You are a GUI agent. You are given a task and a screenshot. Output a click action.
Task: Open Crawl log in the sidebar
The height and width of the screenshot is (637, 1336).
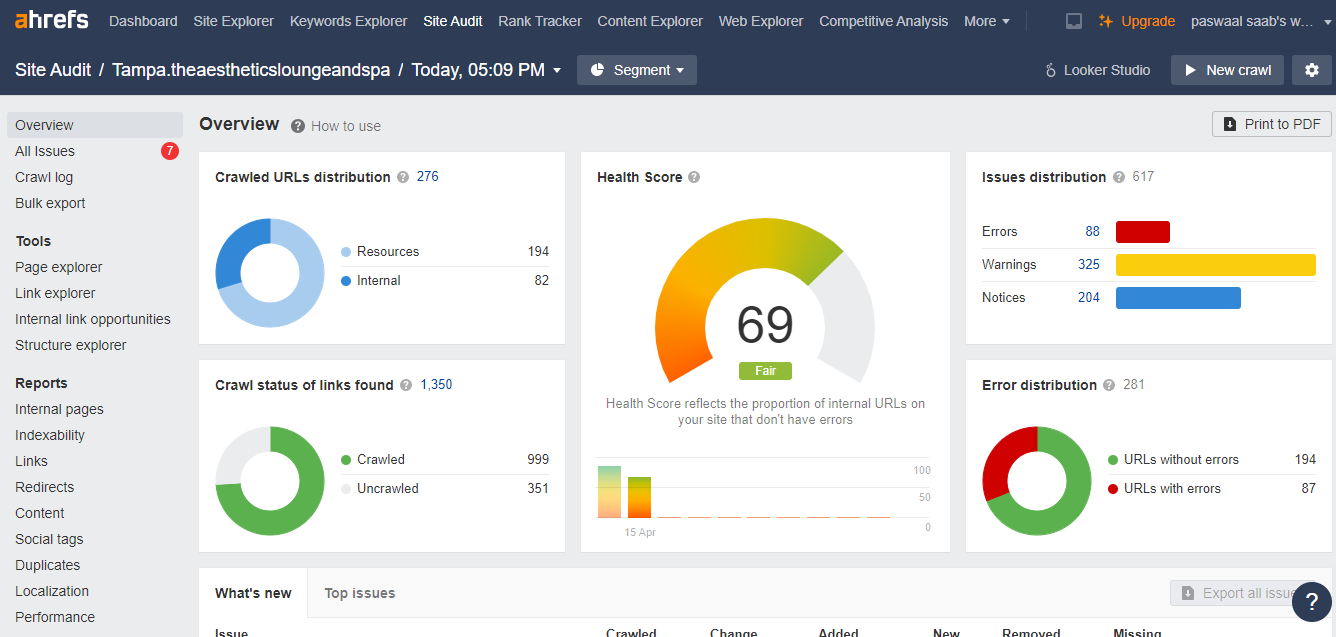[44, 177]
